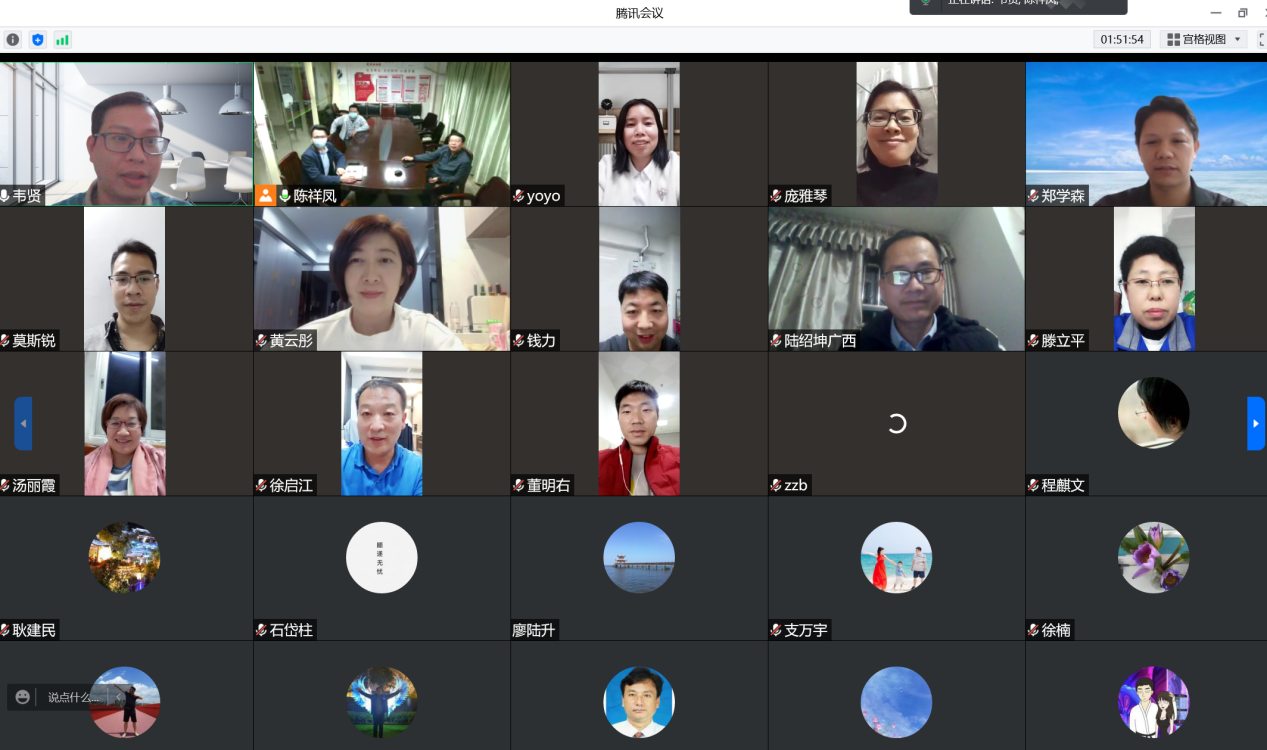
Task: Toggle muted mic icon for 郑学森
Action: pyautogui.click(x=1034, y=196)
